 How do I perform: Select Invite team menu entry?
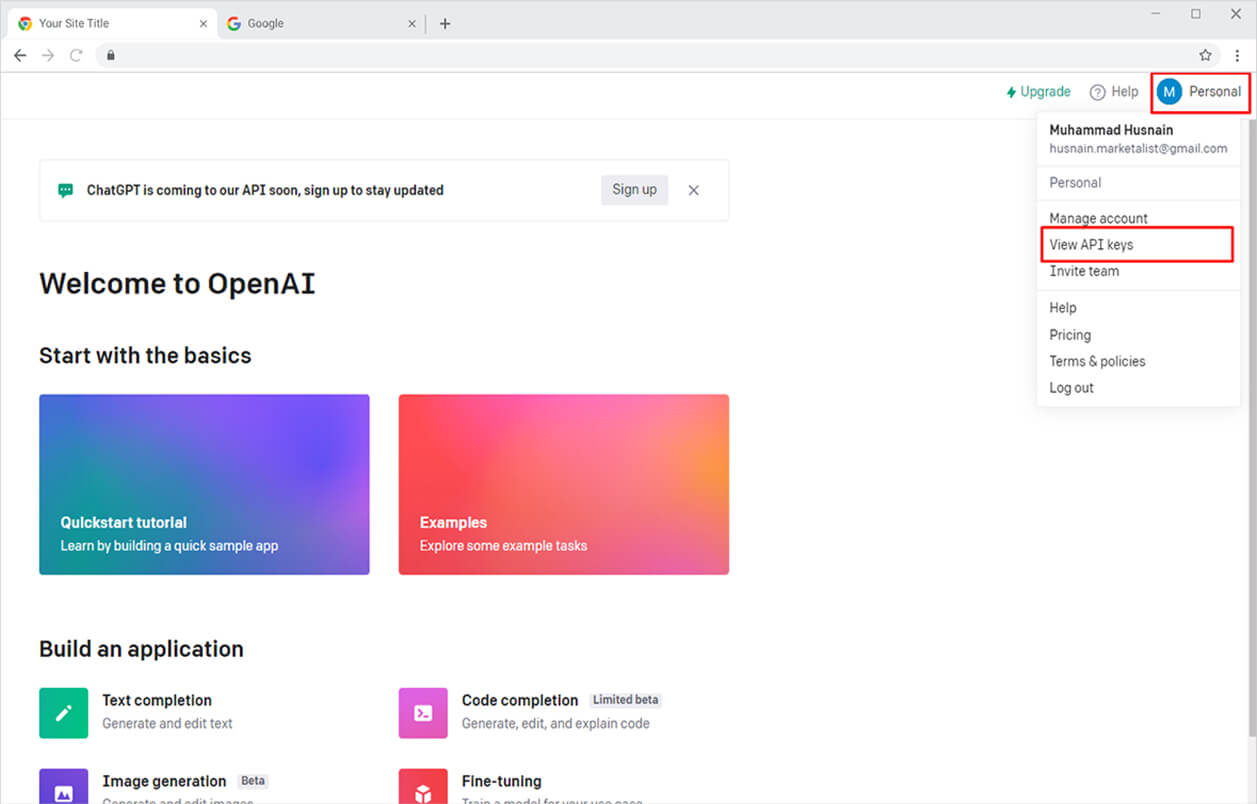pyautogui.click(x=1084, y=271)
